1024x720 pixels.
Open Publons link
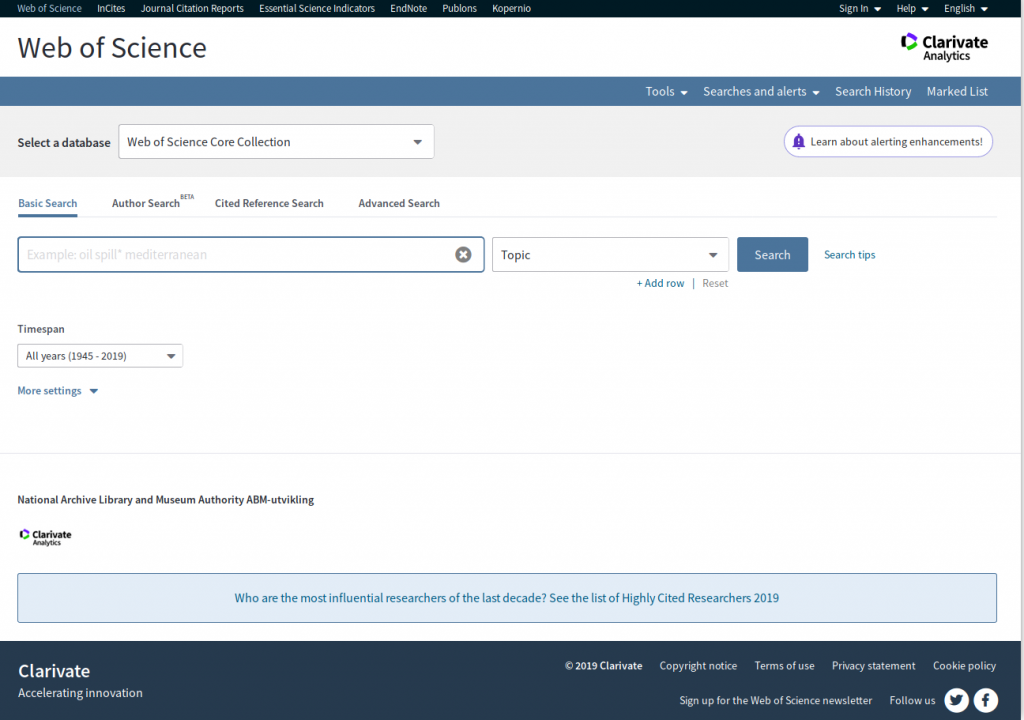pos(459,8)
